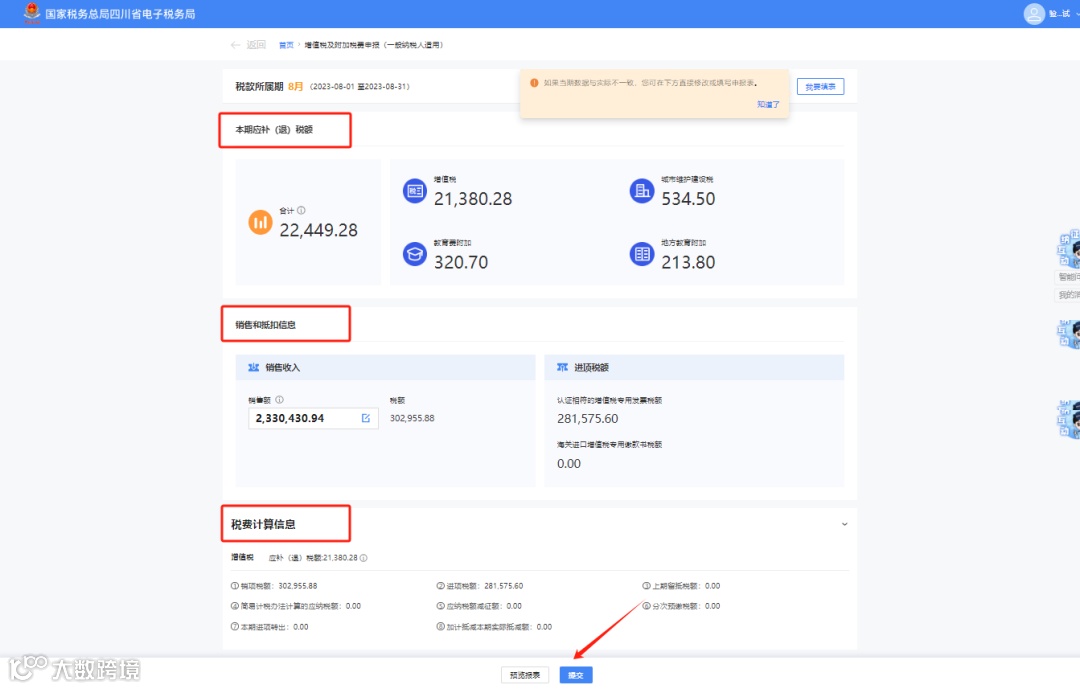Click the breadcrumb text 增值税及附加税费申报
1080x689 pixels.
coord(373,45)
